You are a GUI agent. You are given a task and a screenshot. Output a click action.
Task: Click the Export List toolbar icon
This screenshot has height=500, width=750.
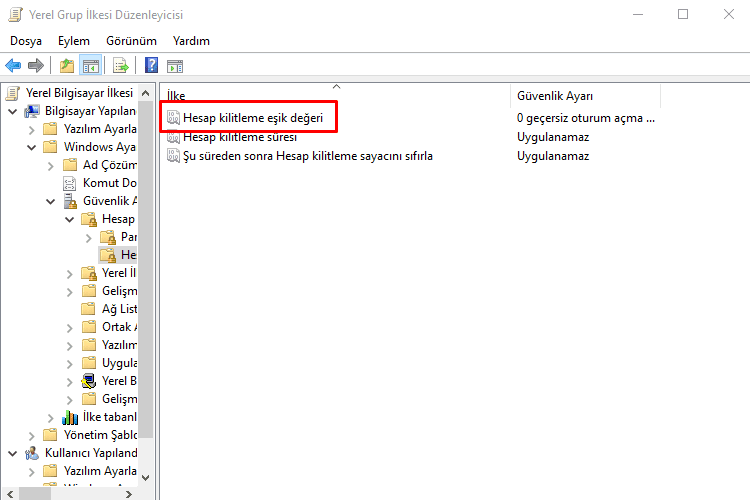(x=121, y=66)
